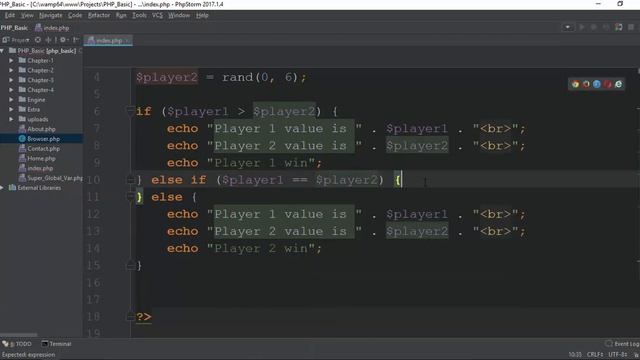Open Chrome browser preview icon
Screen dimensions: 640x360
[575, 84]
